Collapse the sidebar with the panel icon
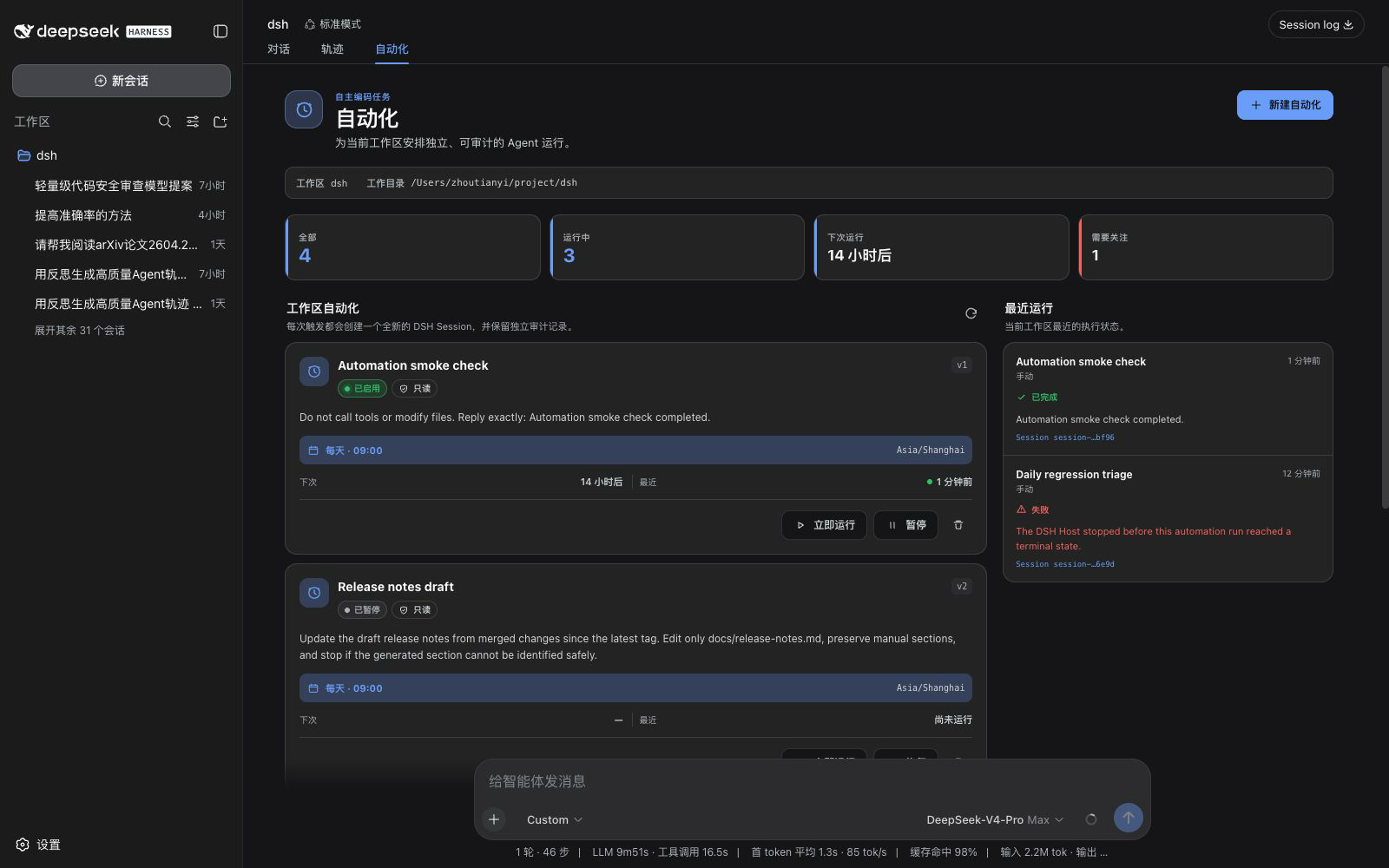 point(221,31)
